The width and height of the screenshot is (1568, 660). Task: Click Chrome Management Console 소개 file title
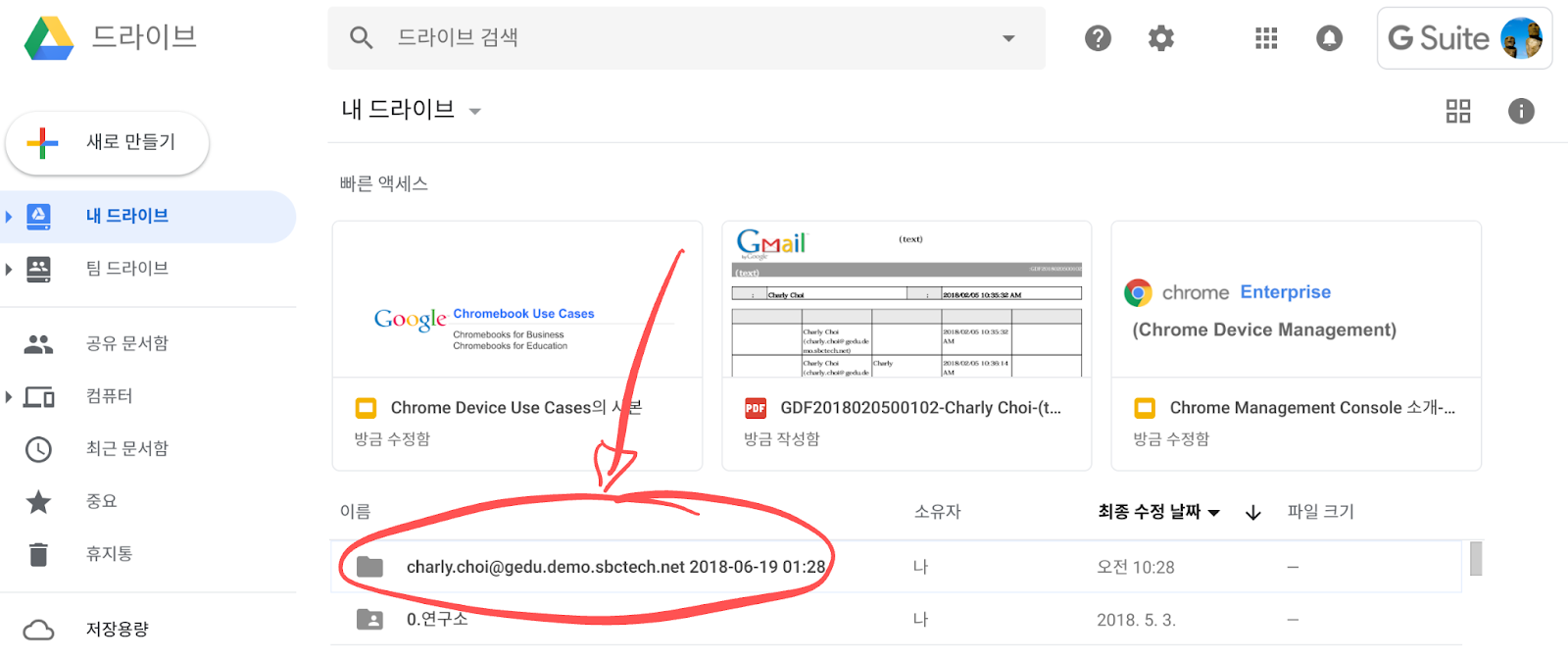(x=1312, y=408)
